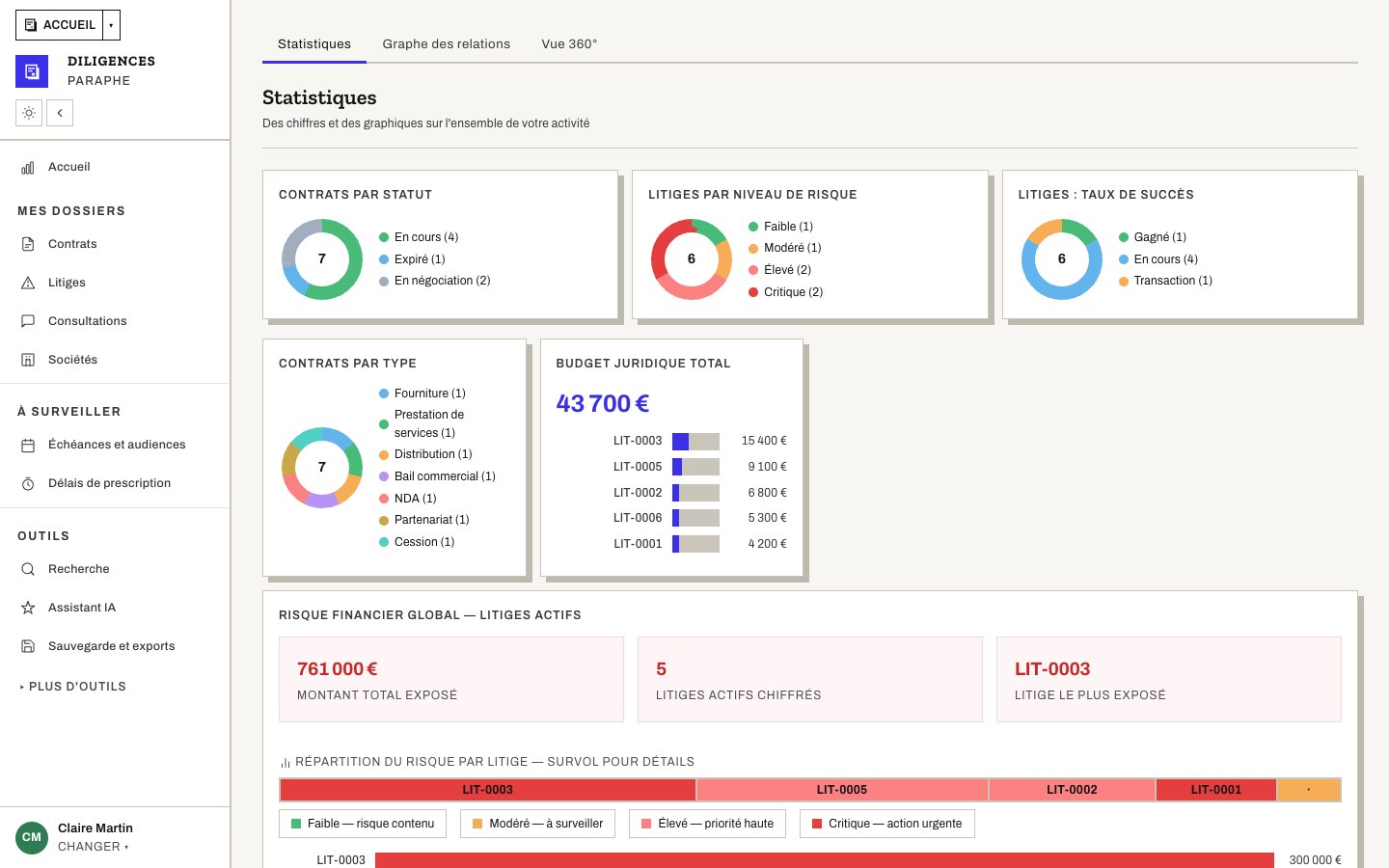The width and height of the screenshot is (1389, 868).
Task: Click the Contrats par statut donut chart
Action: [x=322, y=258]
